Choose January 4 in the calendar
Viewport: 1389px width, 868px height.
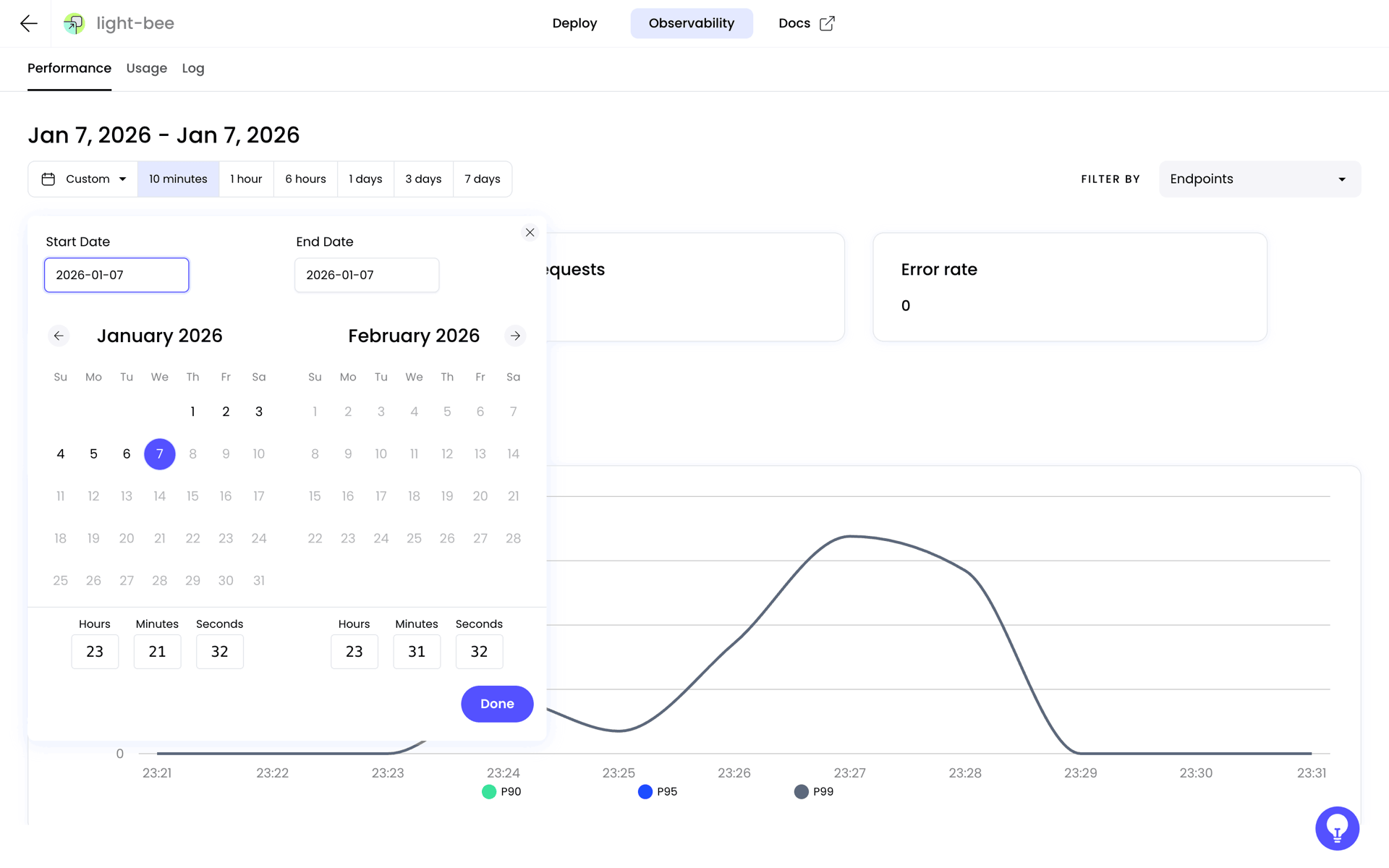click(61, 454)
